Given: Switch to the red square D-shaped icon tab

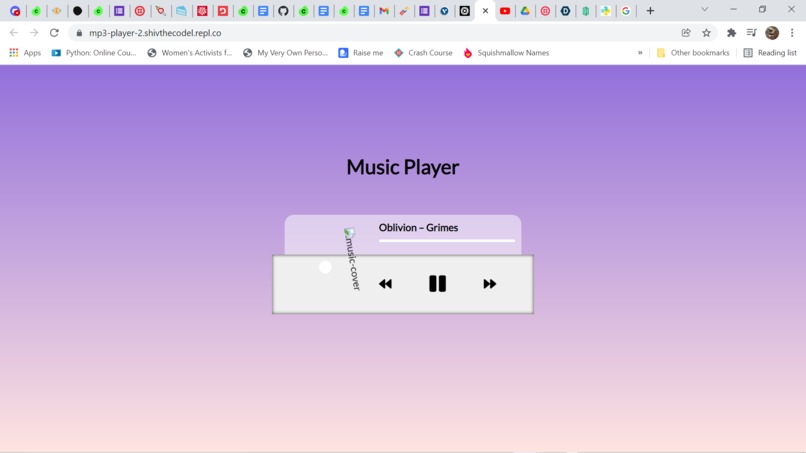Looking at the screenshot, I should tap(223, 11).
